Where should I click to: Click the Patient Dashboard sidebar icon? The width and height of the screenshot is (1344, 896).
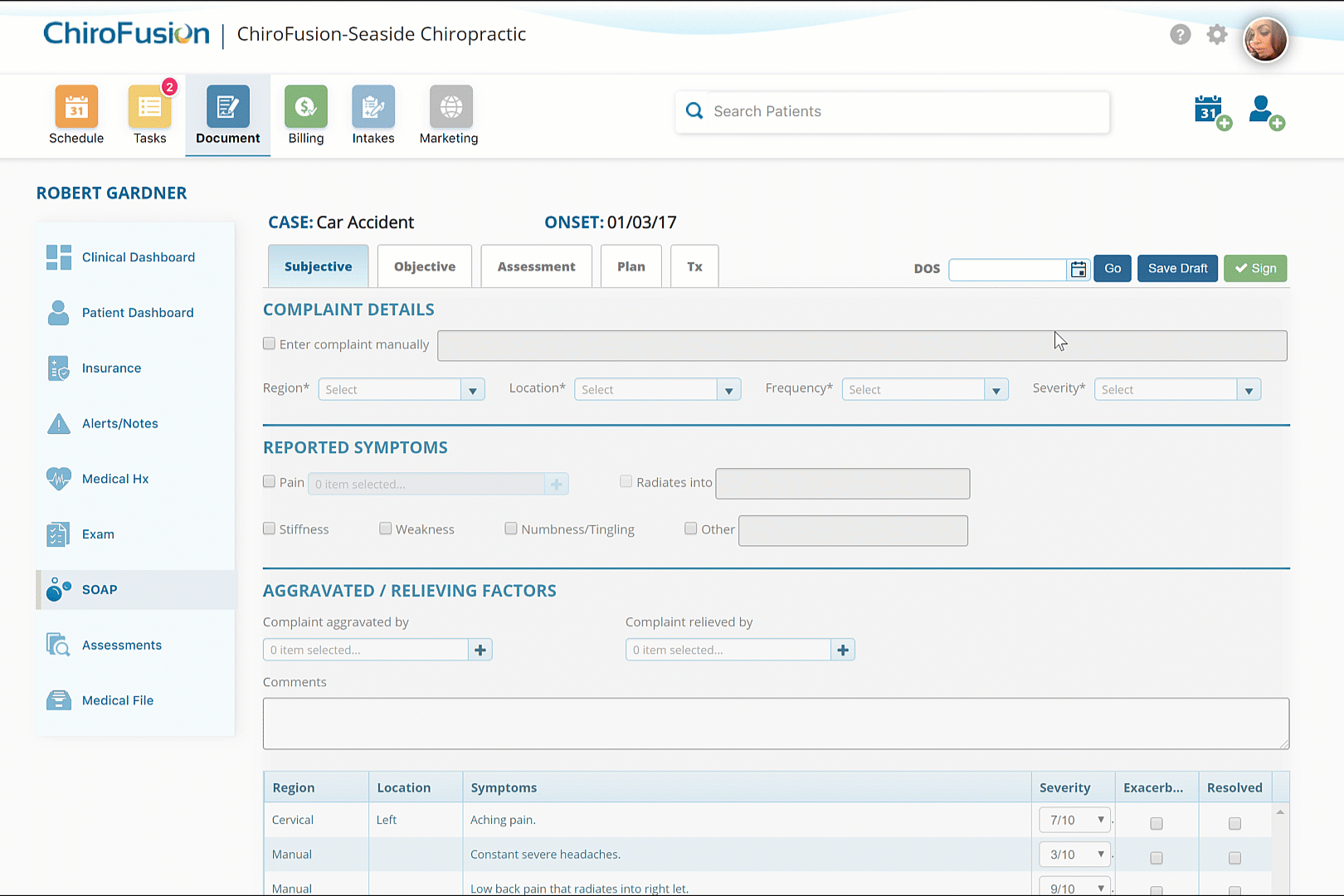[x=59, y=313]
